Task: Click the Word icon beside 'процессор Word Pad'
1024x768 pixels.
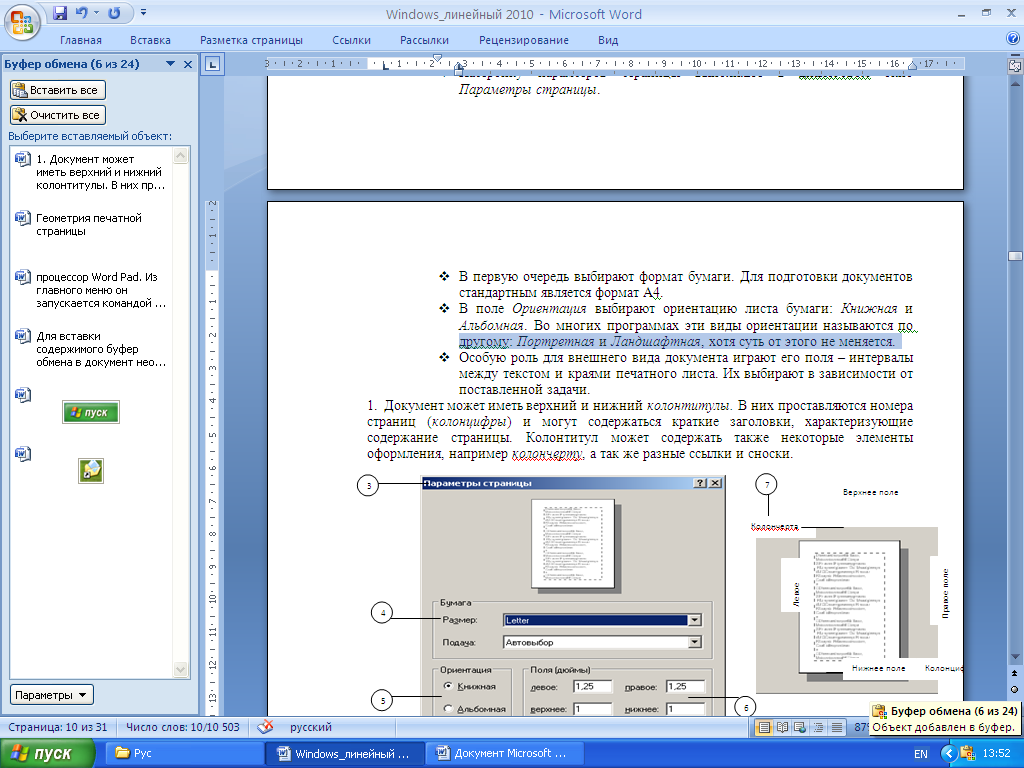Action: pos(23,276)
